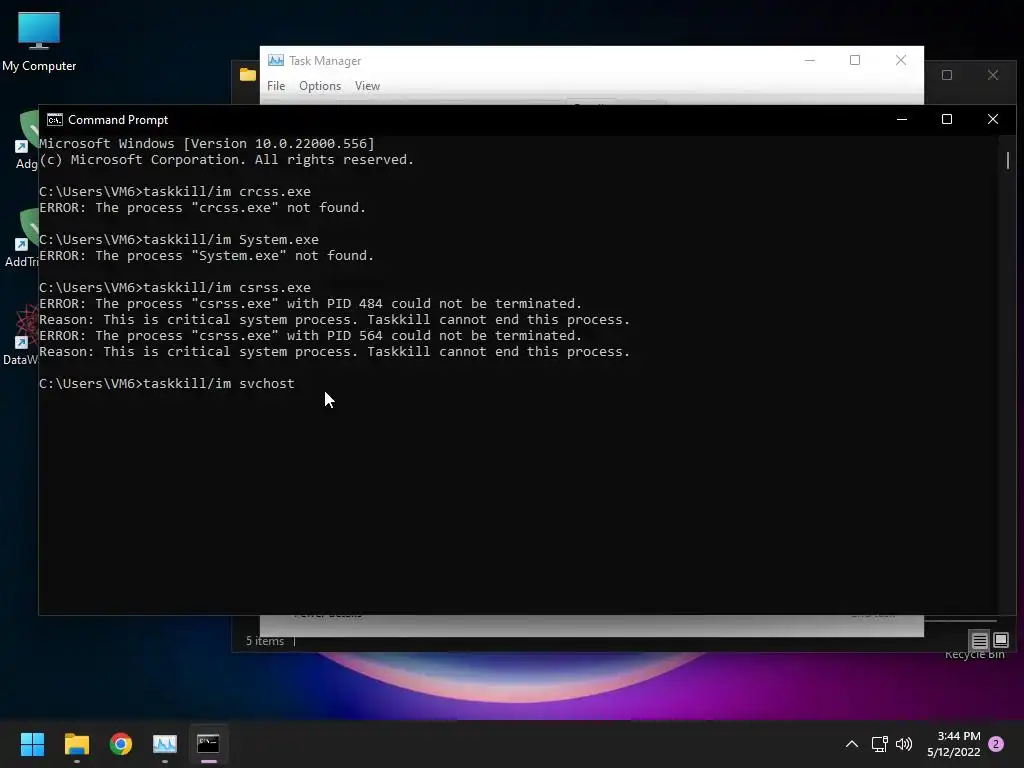This screenshot has height=768, width=1024.
Task: Click the 'taskkill/im crcss.exe' command line
Action: 174,191
